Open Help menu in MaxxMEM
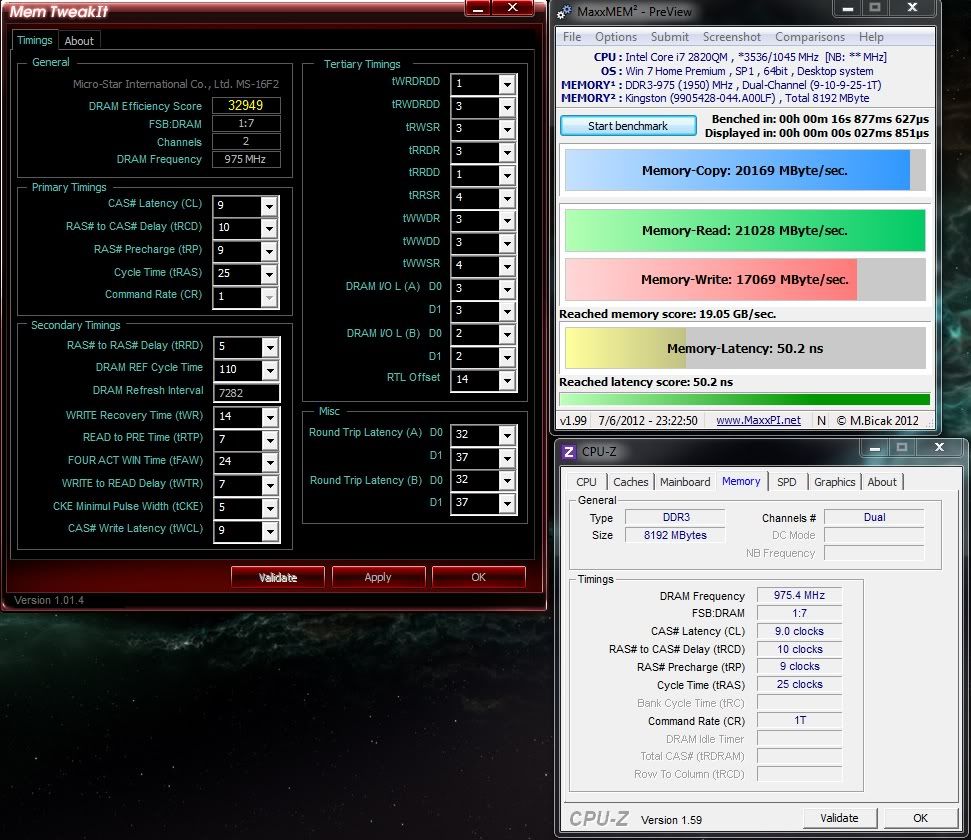Screen dimensions: 971x840 pyautogui.click(x=871, y=37)
